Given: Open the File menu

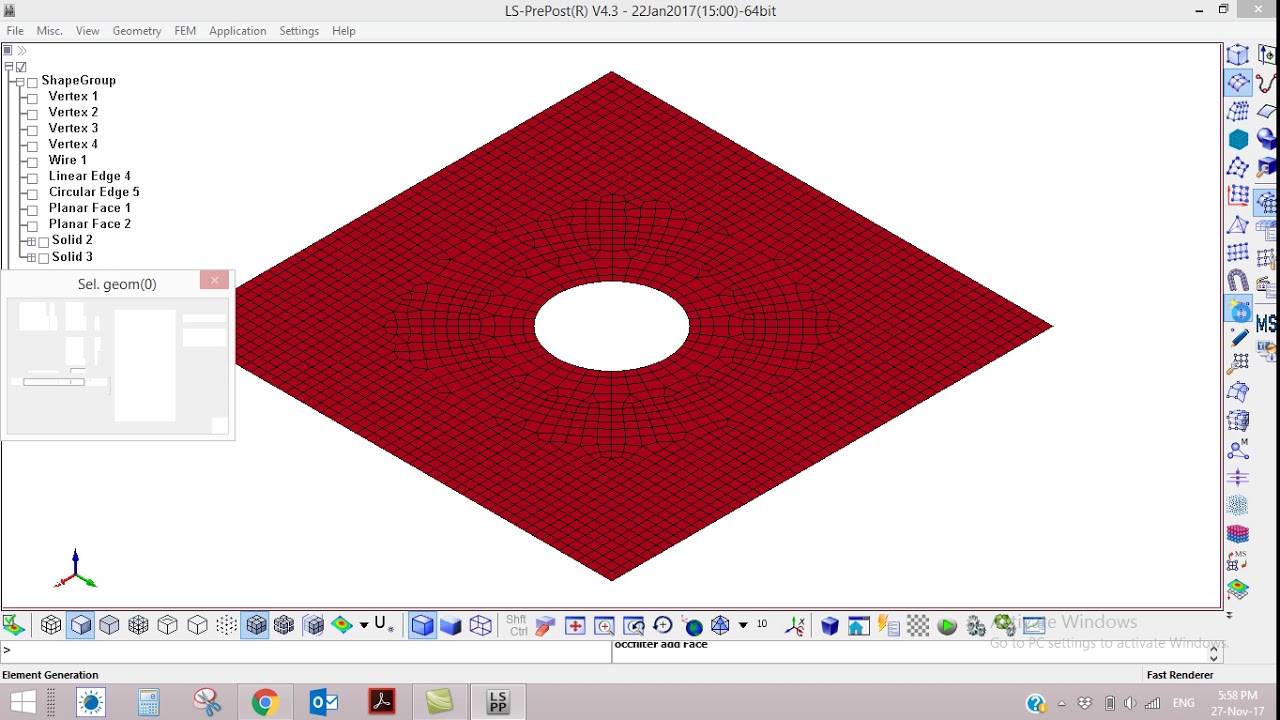Looking at the screenshot, I should point(15,31).
